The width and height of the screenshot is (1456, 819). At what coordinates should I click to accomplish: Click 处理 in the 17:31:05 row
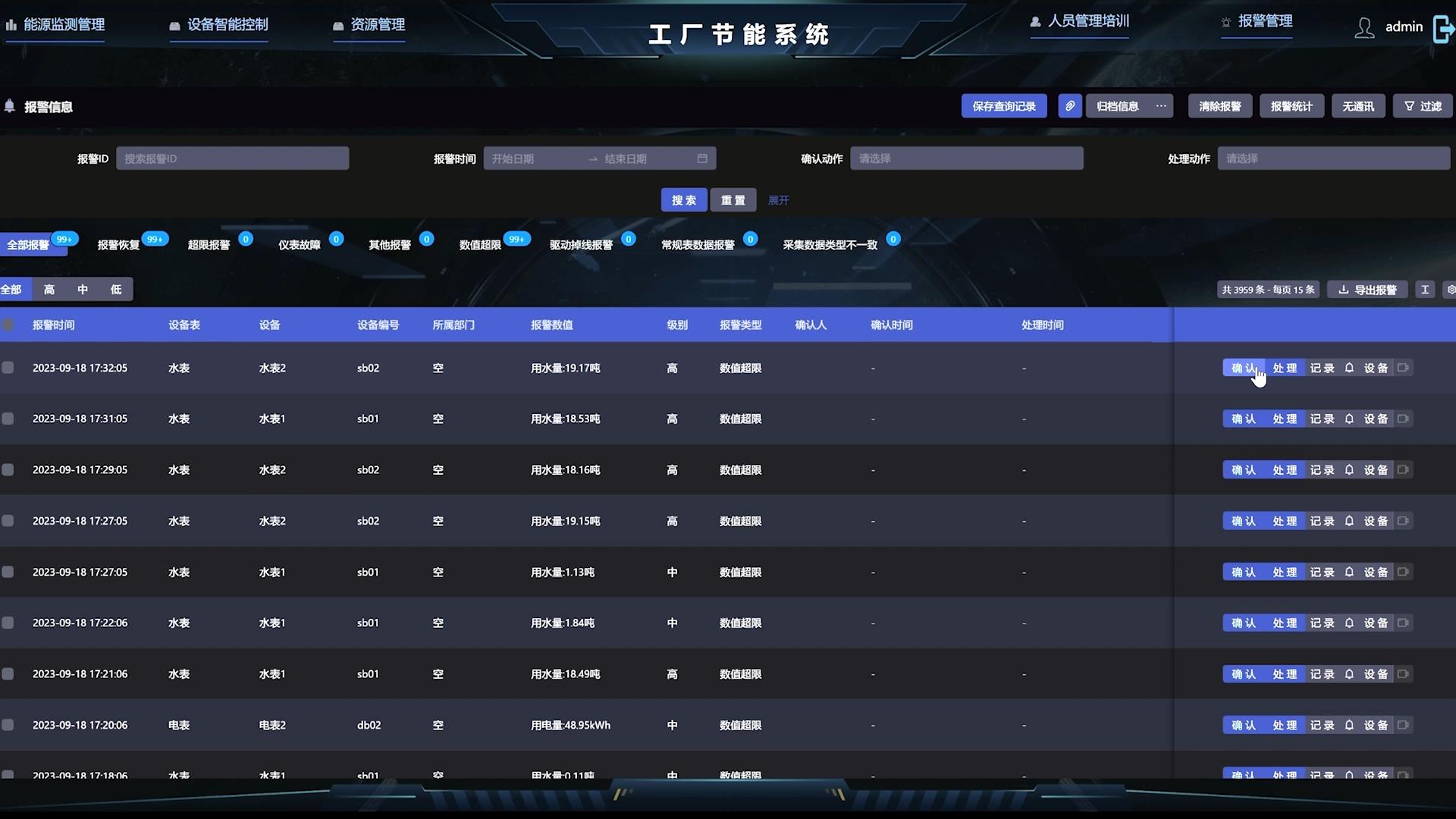pyautogui.click(x=1285, y=419)
